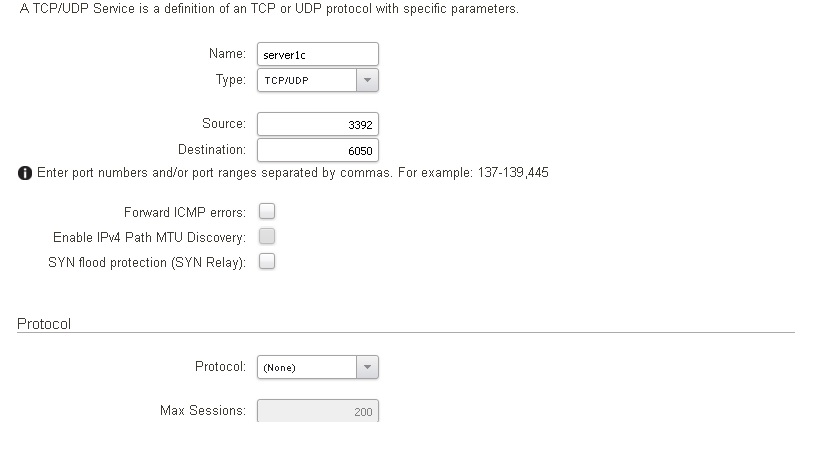Click the "Max Sessions:" label
The image size is (819, 460).
202,410
